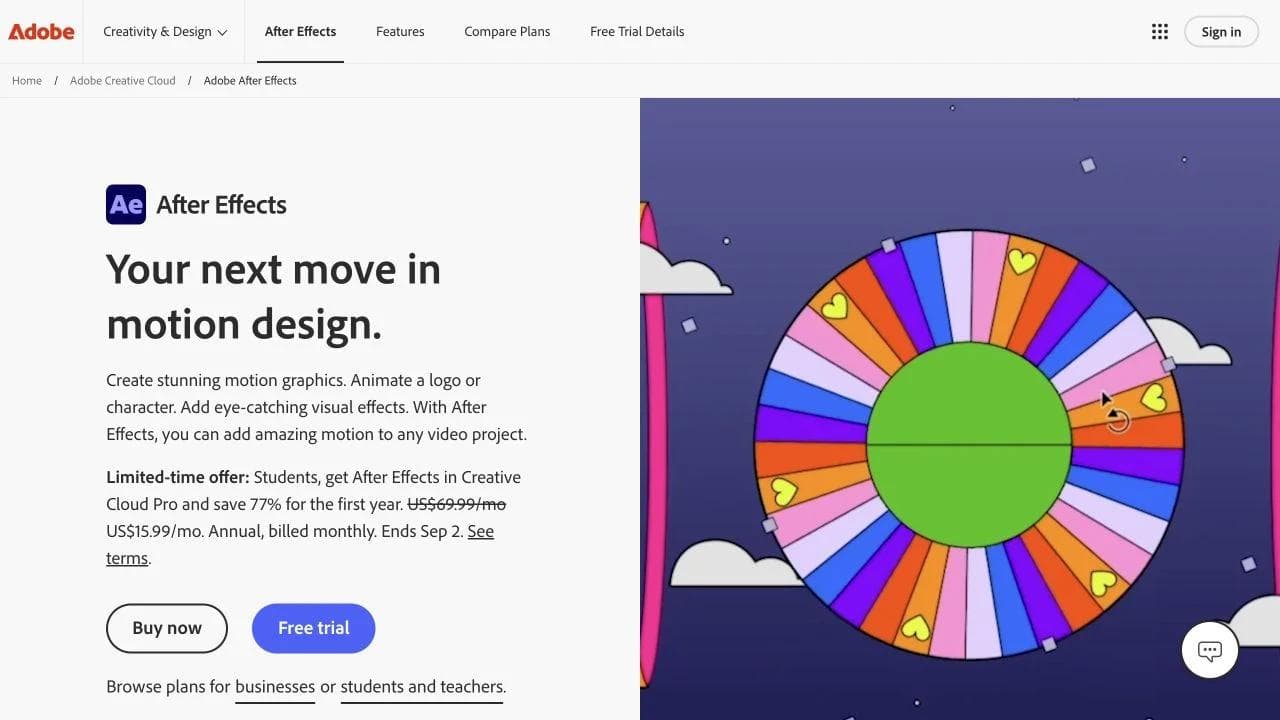1280x720 pixels.
Task: Click the Adobe logo
Action: [41, 32]
